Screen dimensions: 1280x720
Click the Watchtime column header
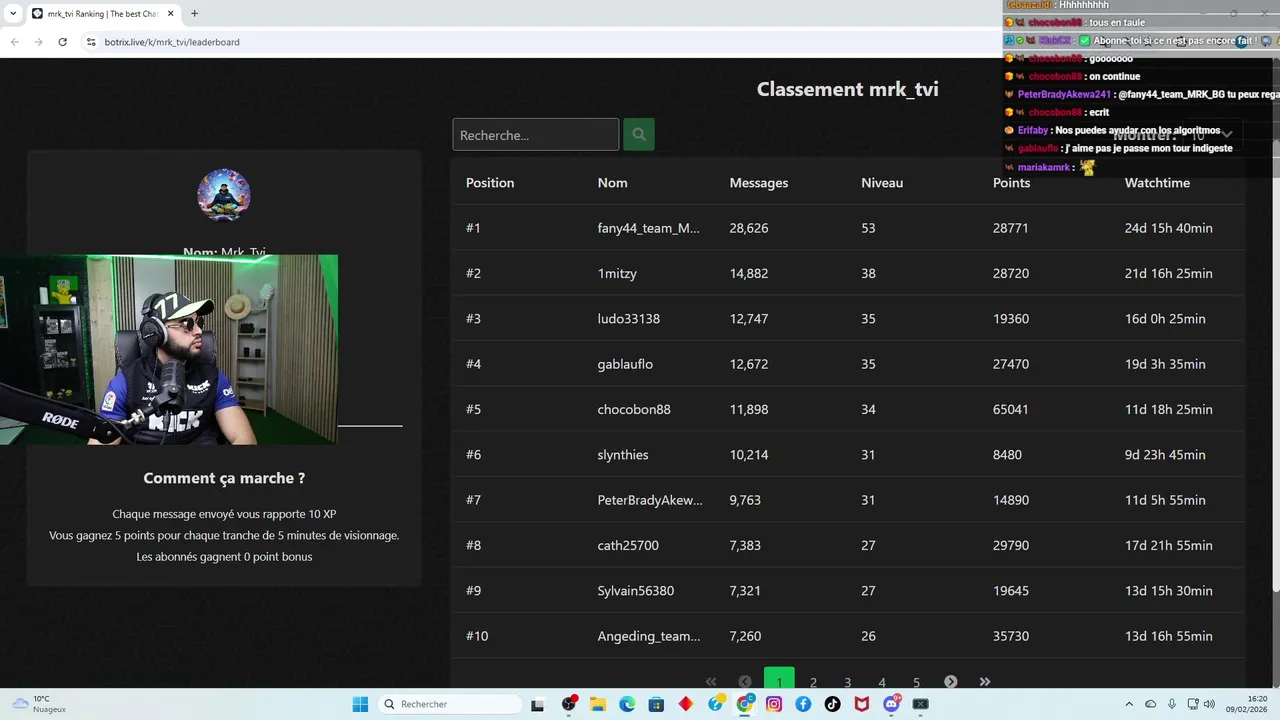1157,183
